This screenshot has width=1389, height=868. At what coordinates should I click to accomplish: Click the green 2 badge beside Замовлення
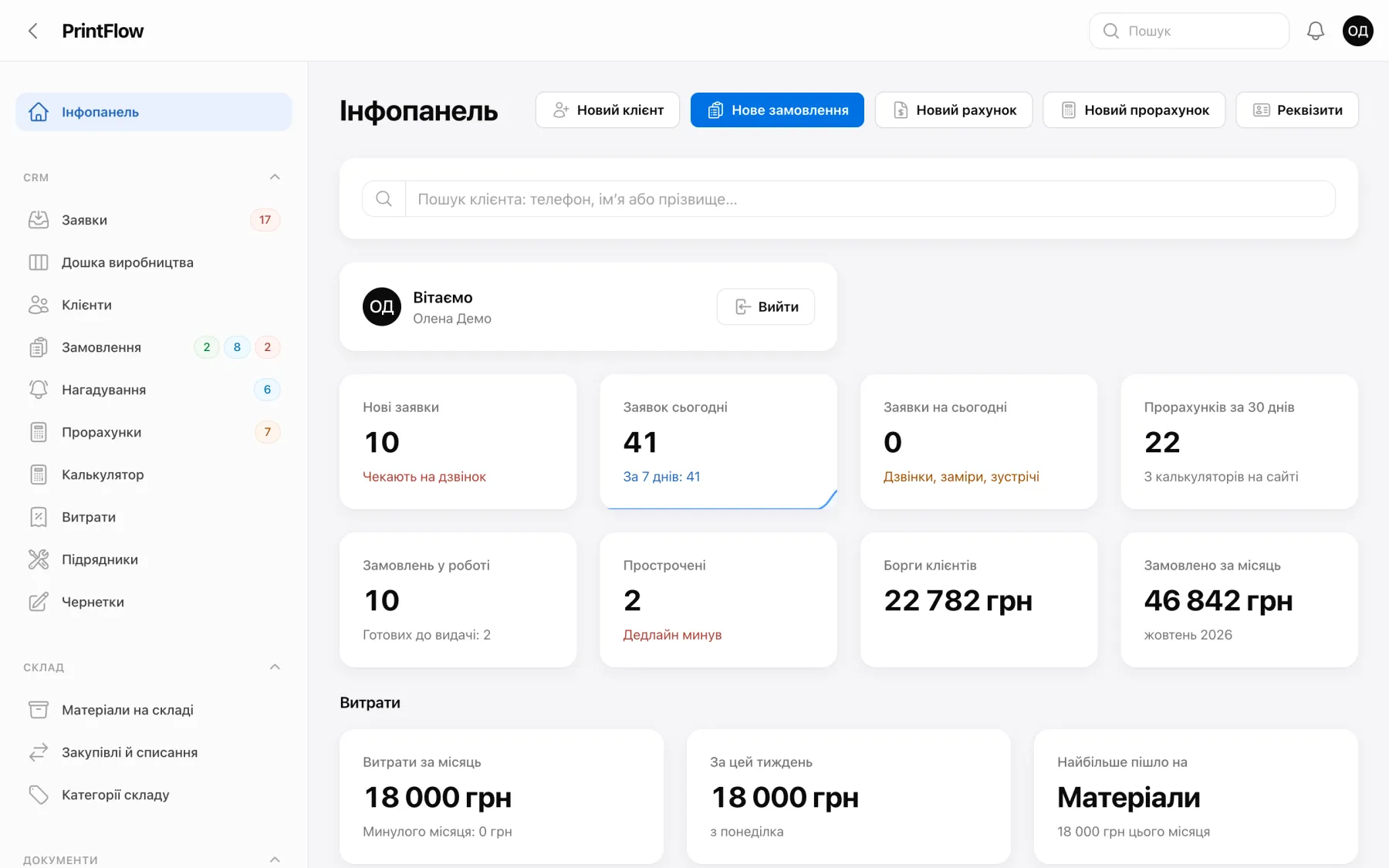click(207, 347)
